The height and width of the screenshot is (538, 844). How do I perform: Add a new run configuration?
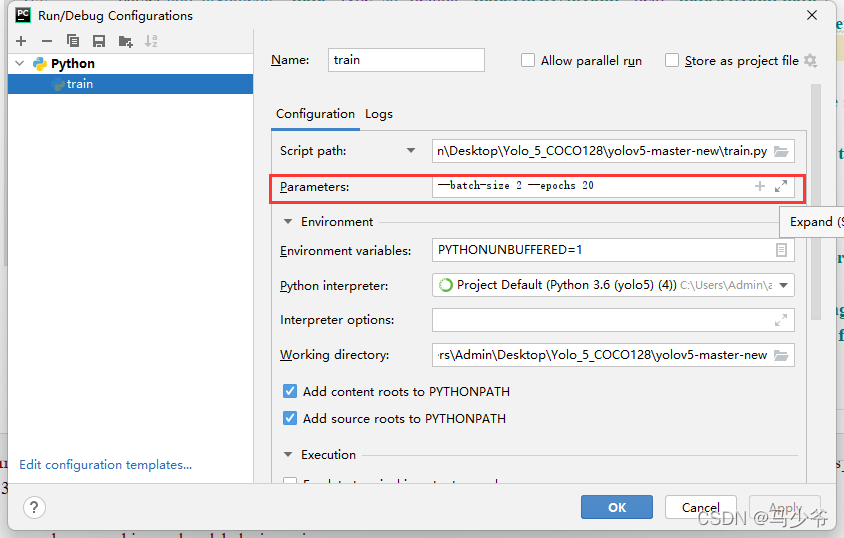(21, 41)
